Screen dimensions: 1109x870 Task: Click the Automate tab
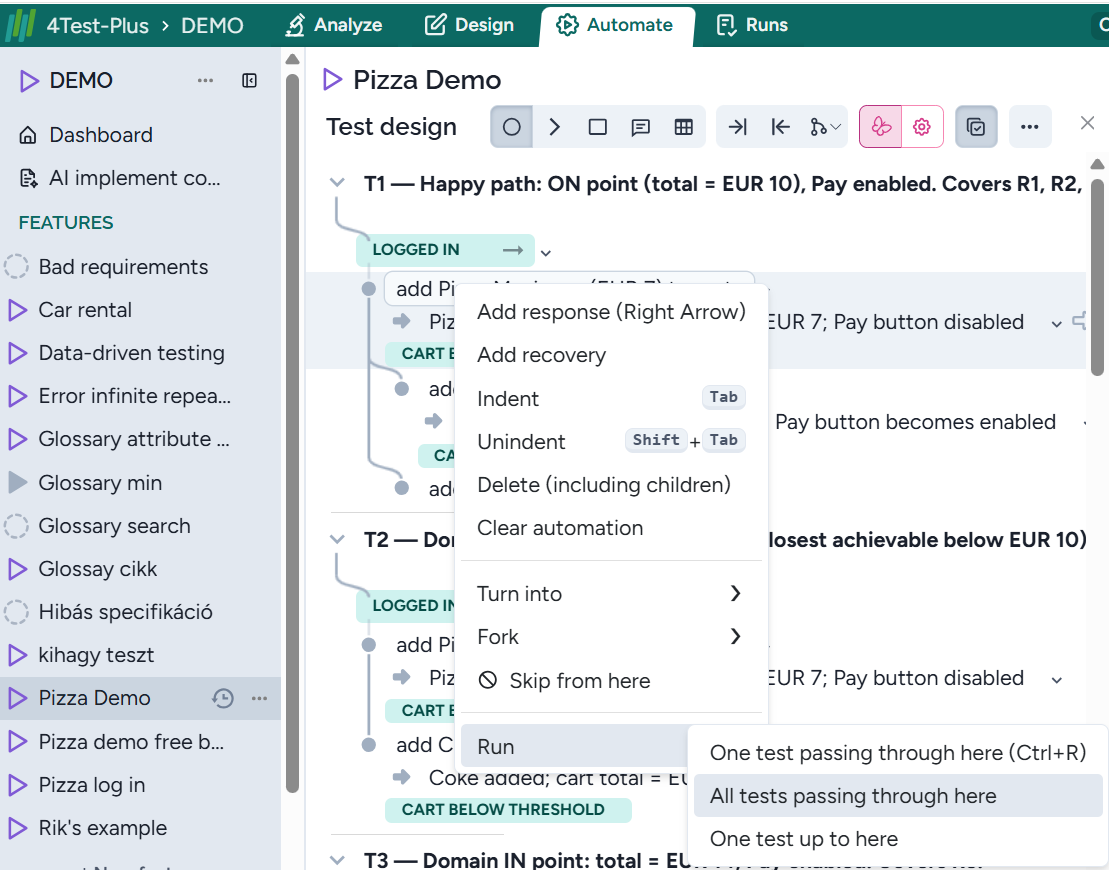coord(616,25)
